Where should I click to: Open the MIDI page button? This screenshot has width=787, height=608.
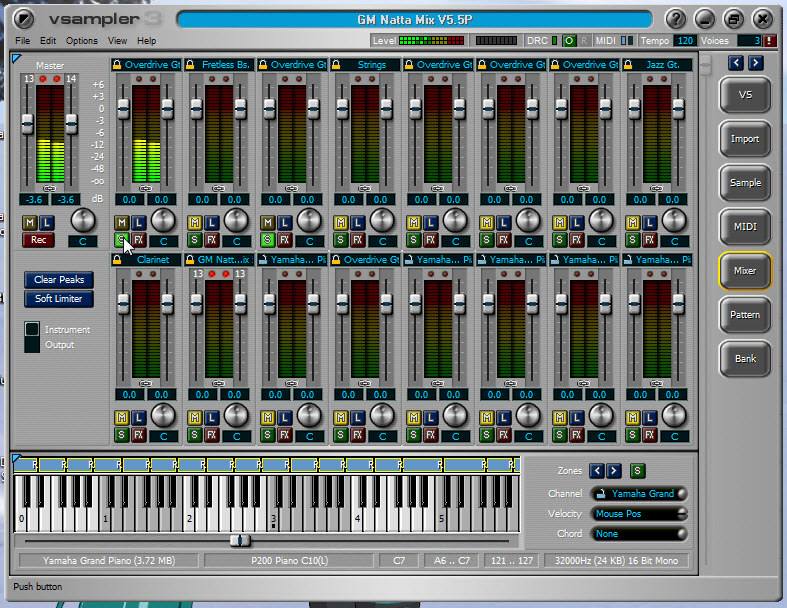click(x=745, y=227)
